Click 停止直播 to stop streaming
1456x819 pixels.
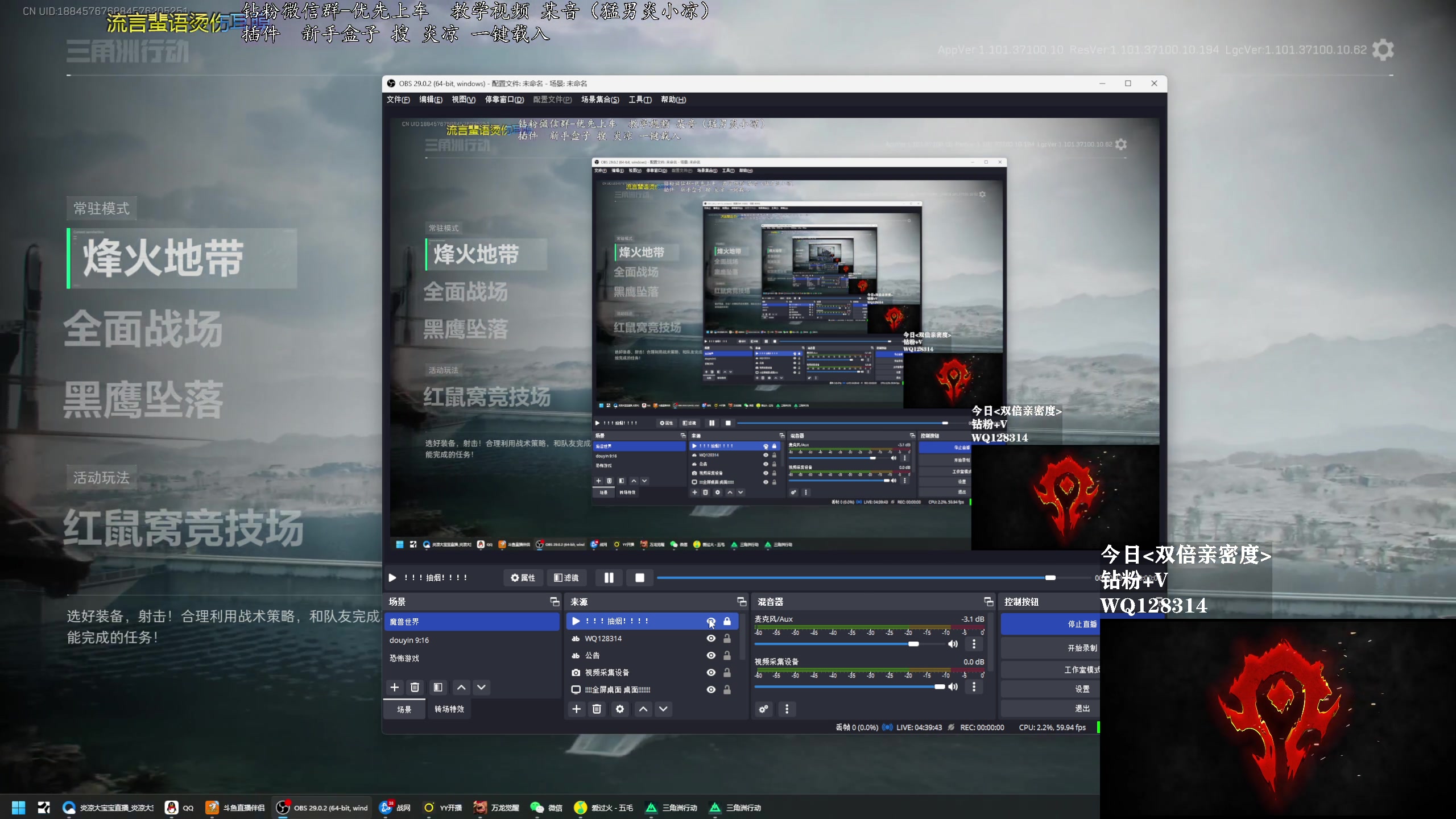(x=1050, y=624)
